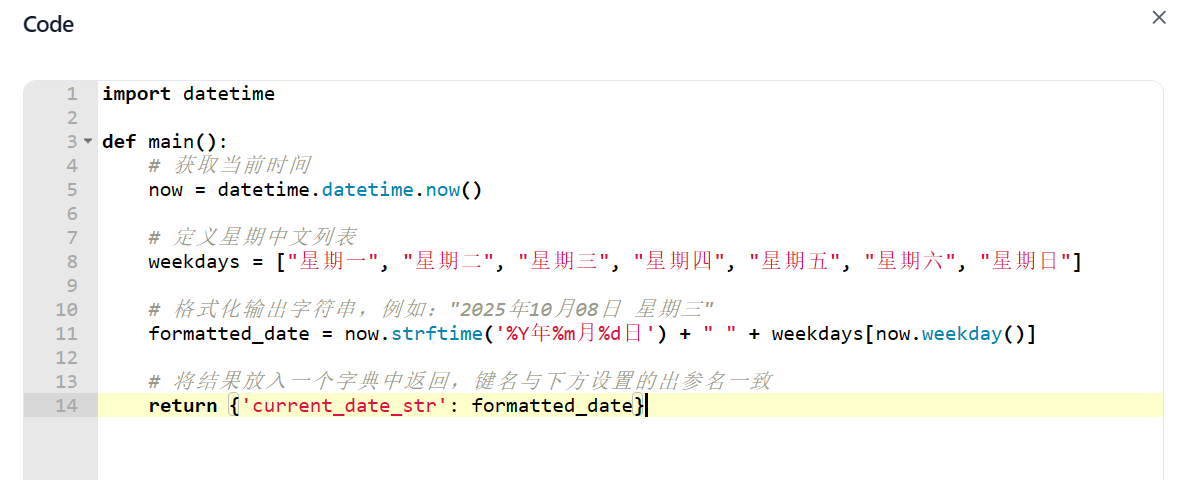Click the 'return' keyword
Viewport: 1191px width, 480px height.
pyautogui.click(x=182, y=406)
